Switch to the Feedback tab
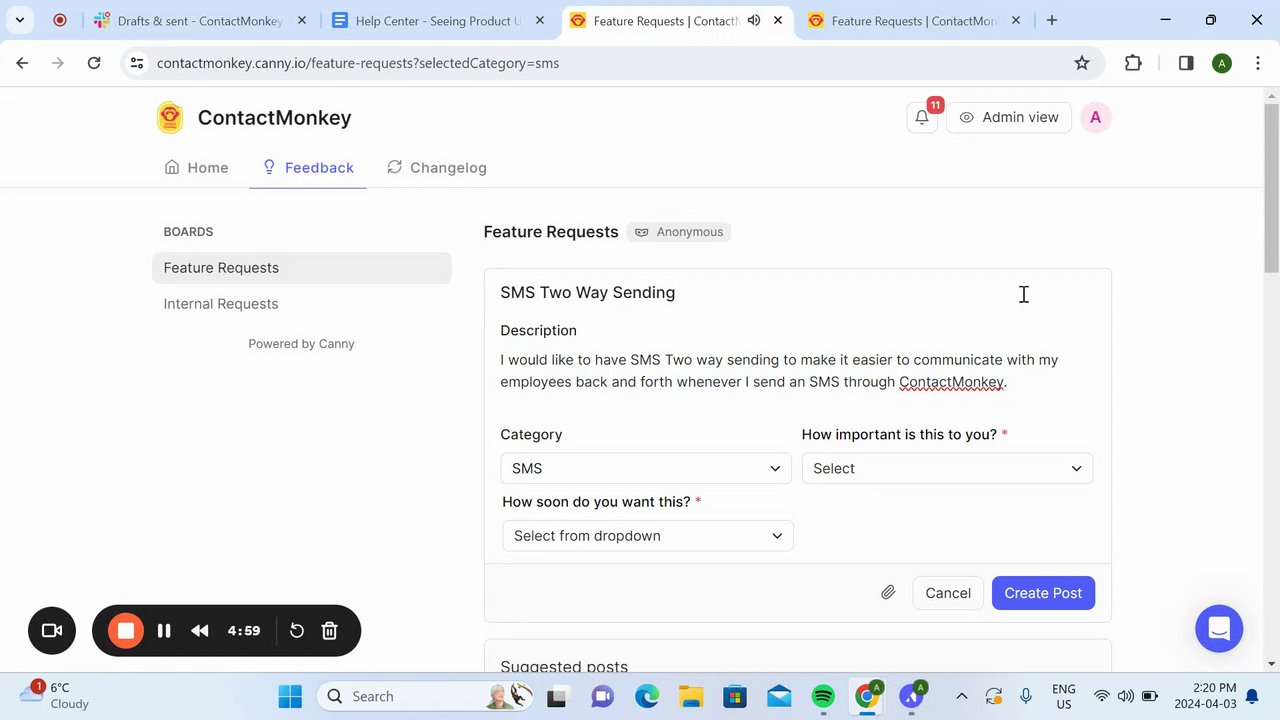 coord(308,167)
